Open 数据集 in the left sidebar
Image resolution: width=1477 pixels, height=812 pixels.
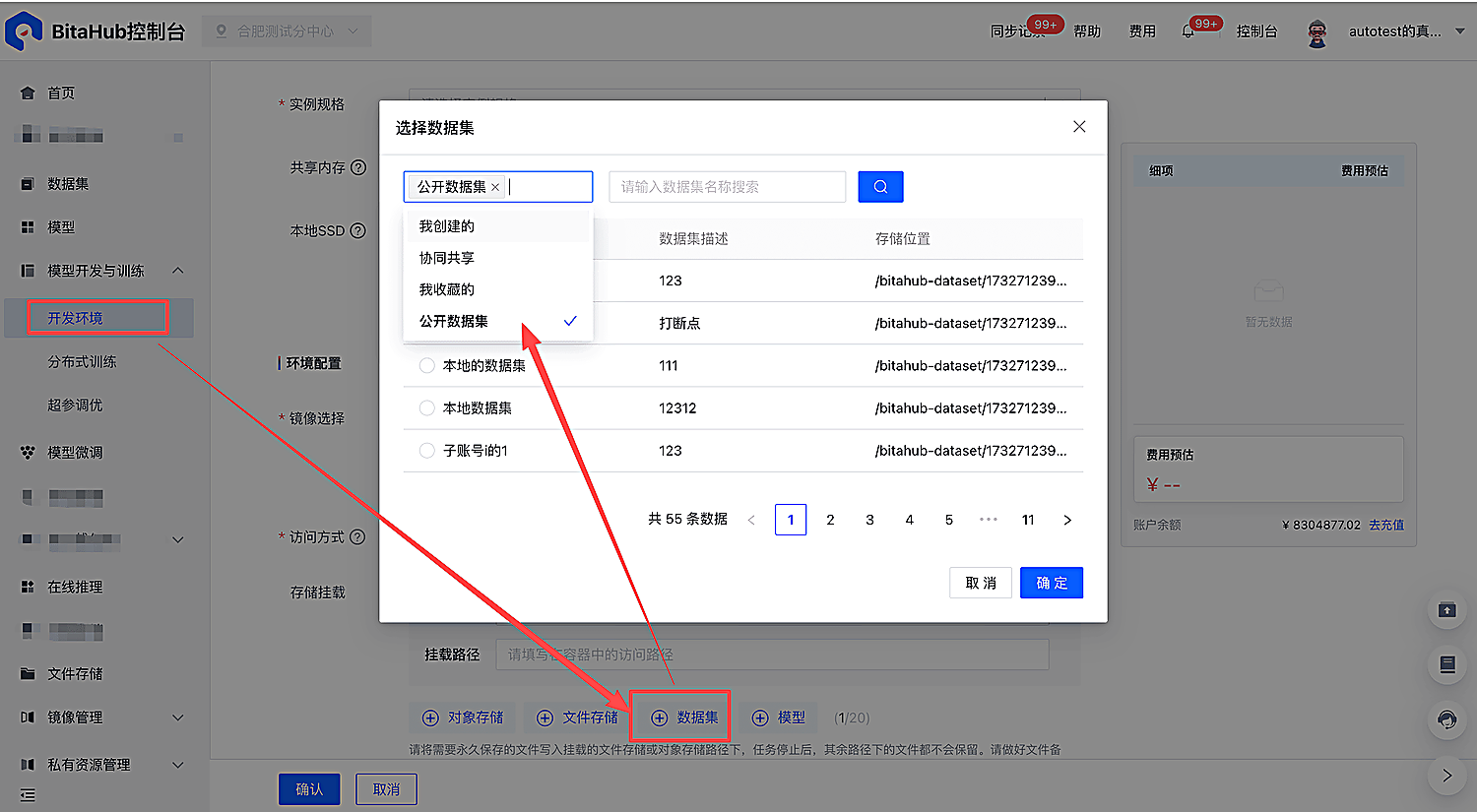click(x=68, y=184)
